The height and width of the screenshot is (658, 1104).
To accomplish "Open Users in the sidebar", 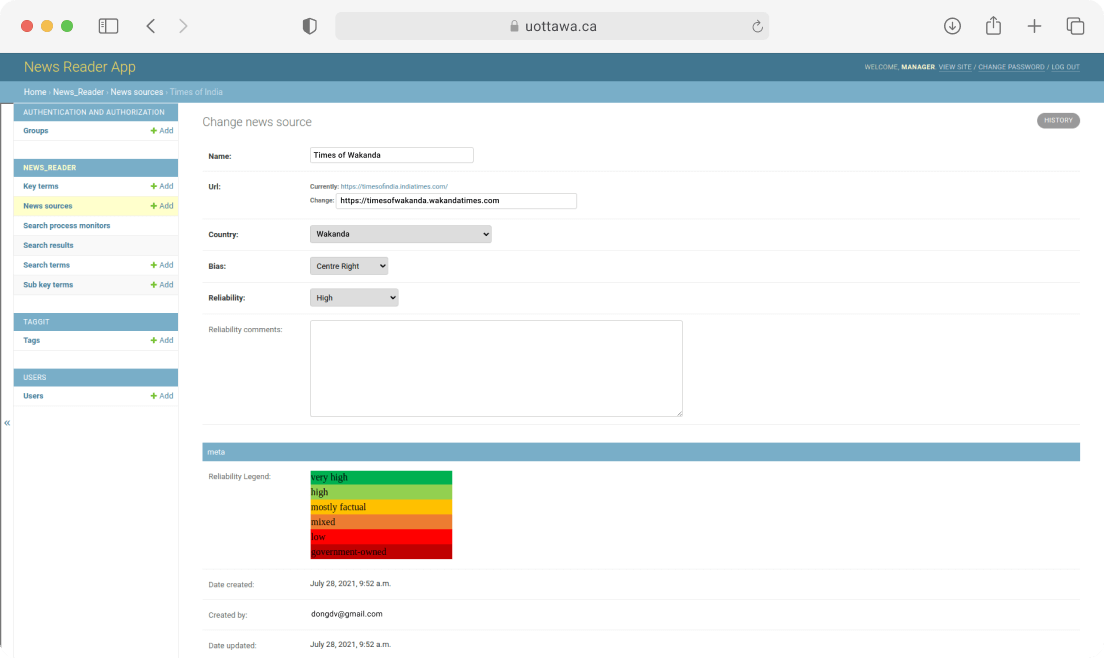I will pos(33,396).
